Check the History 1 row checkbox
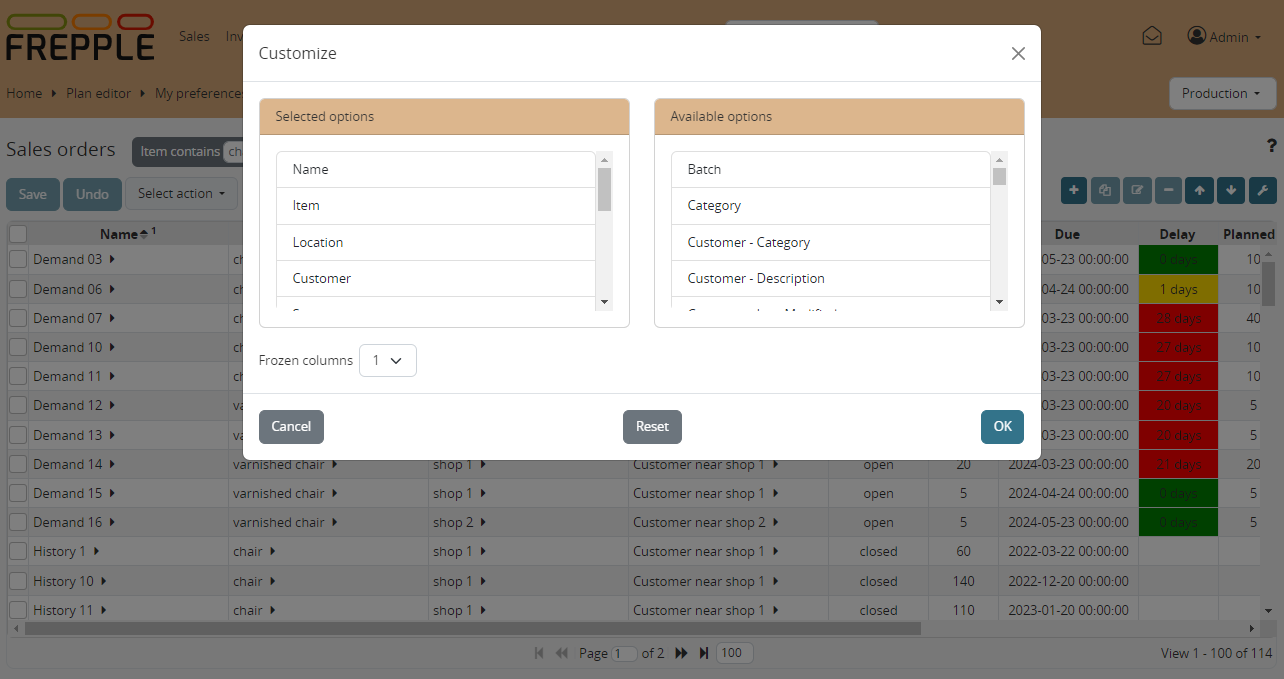The image size is (1284, 679). tap(17, 551)
